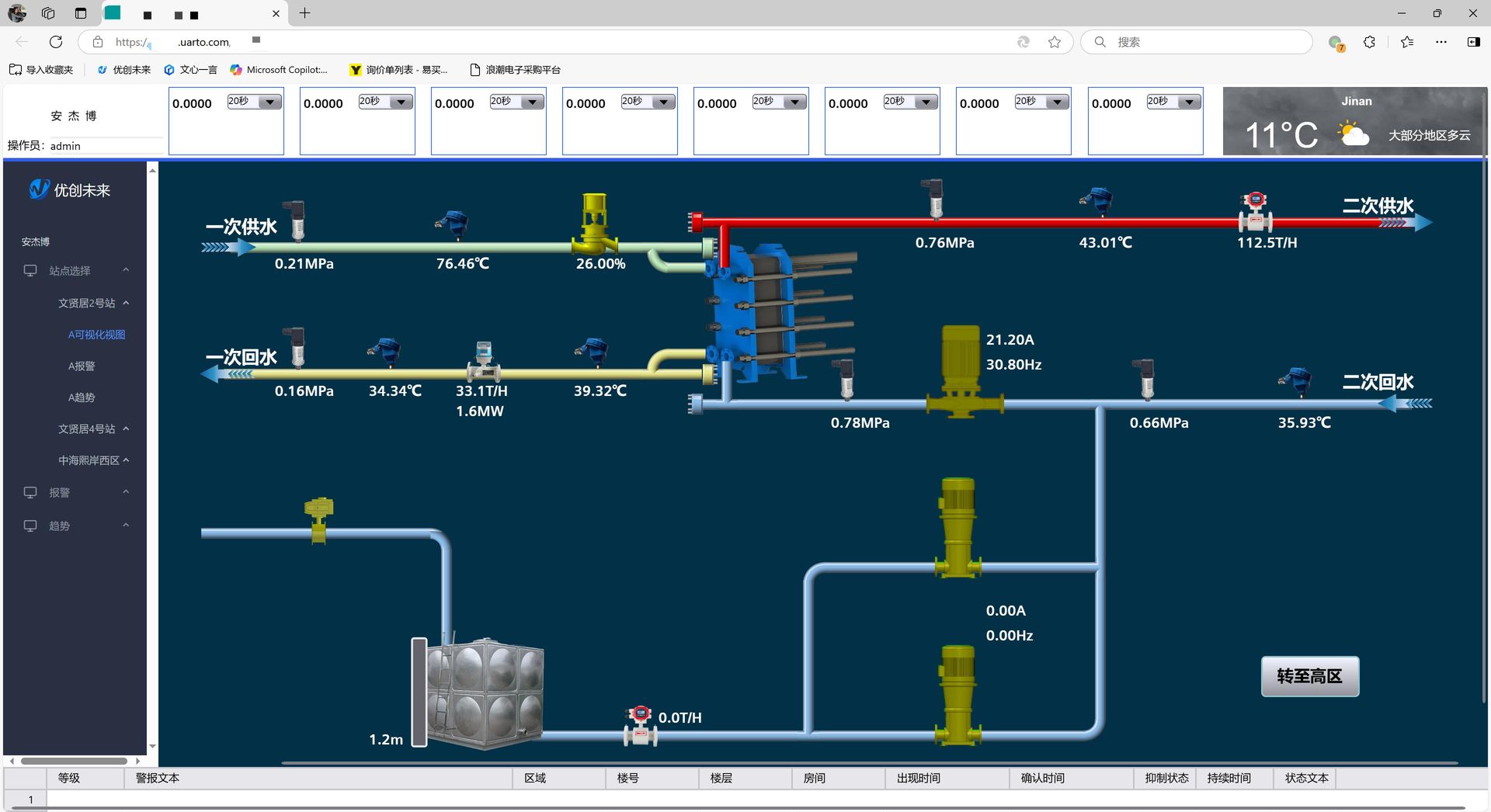1491x812 pixels.
Task: Click the plate heat exchanger icon
Action: 761,313
